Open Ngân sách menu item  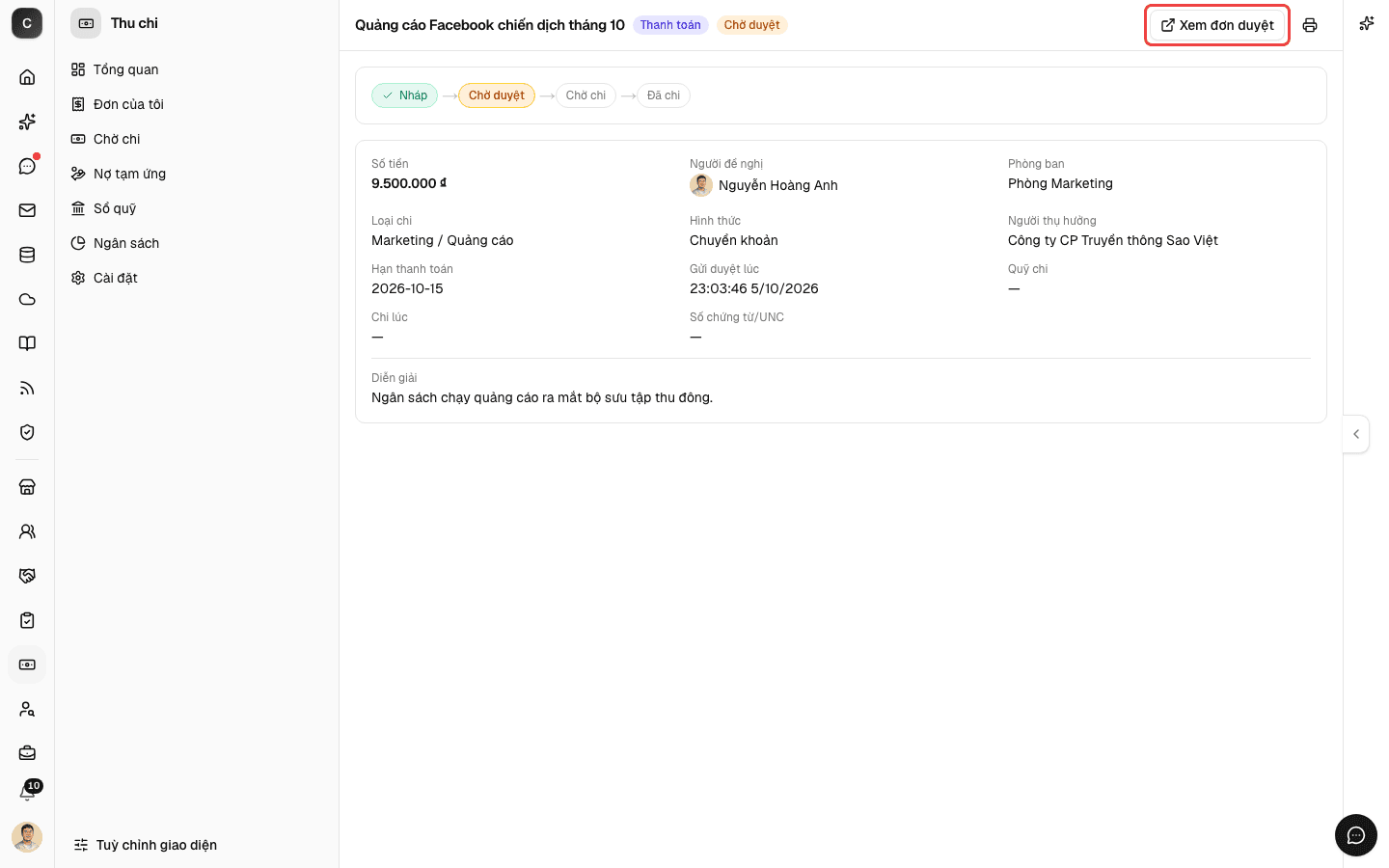pyautogui.click(x=197, y=243)
